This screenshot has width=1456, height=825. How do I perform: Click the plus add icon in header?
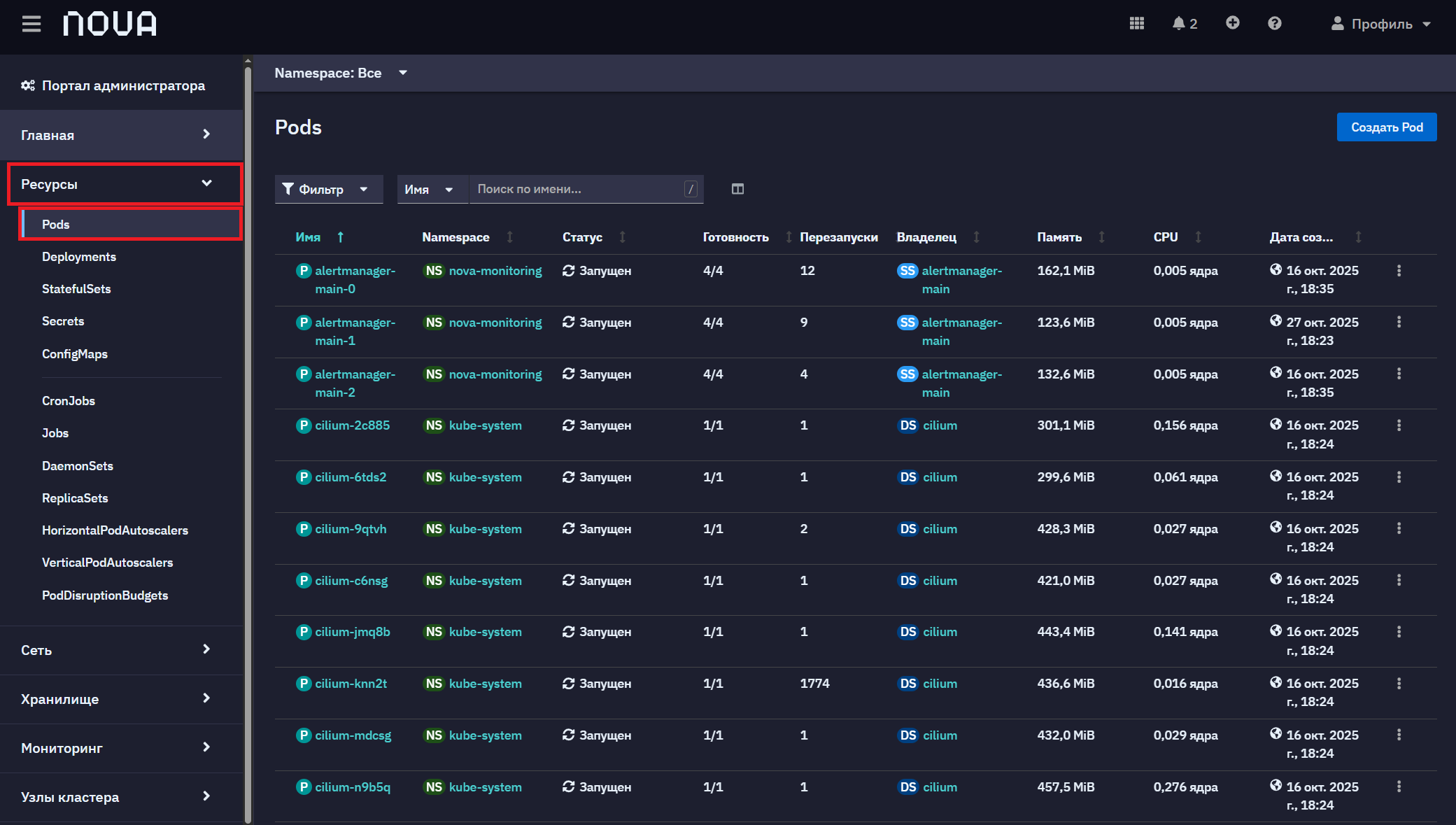1233,23
